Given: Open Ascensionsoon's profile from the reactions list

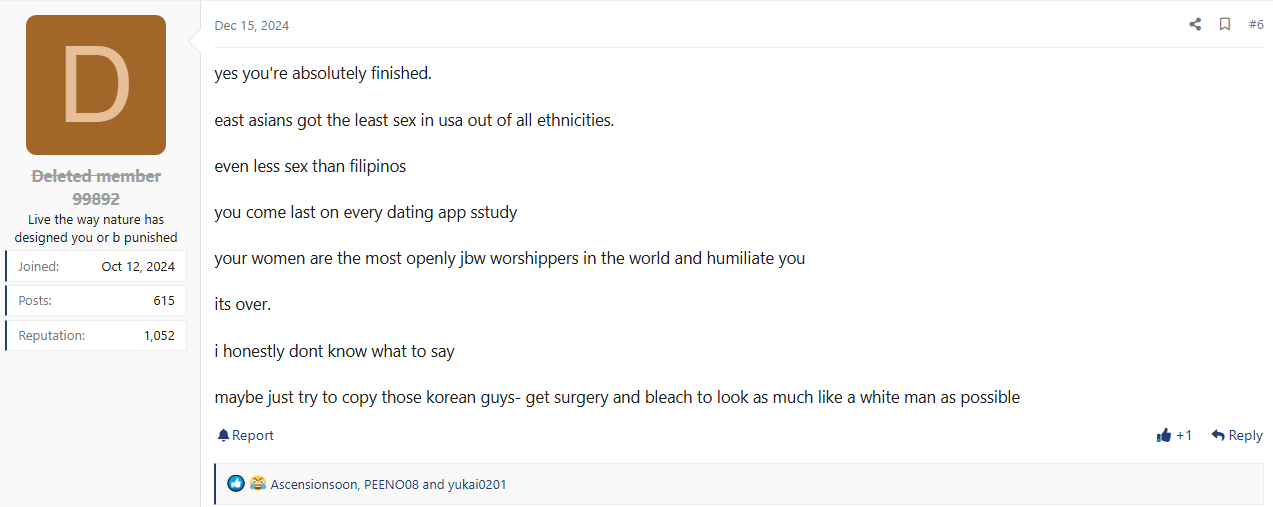Looking at the screenshot, I should pos(314,485).
